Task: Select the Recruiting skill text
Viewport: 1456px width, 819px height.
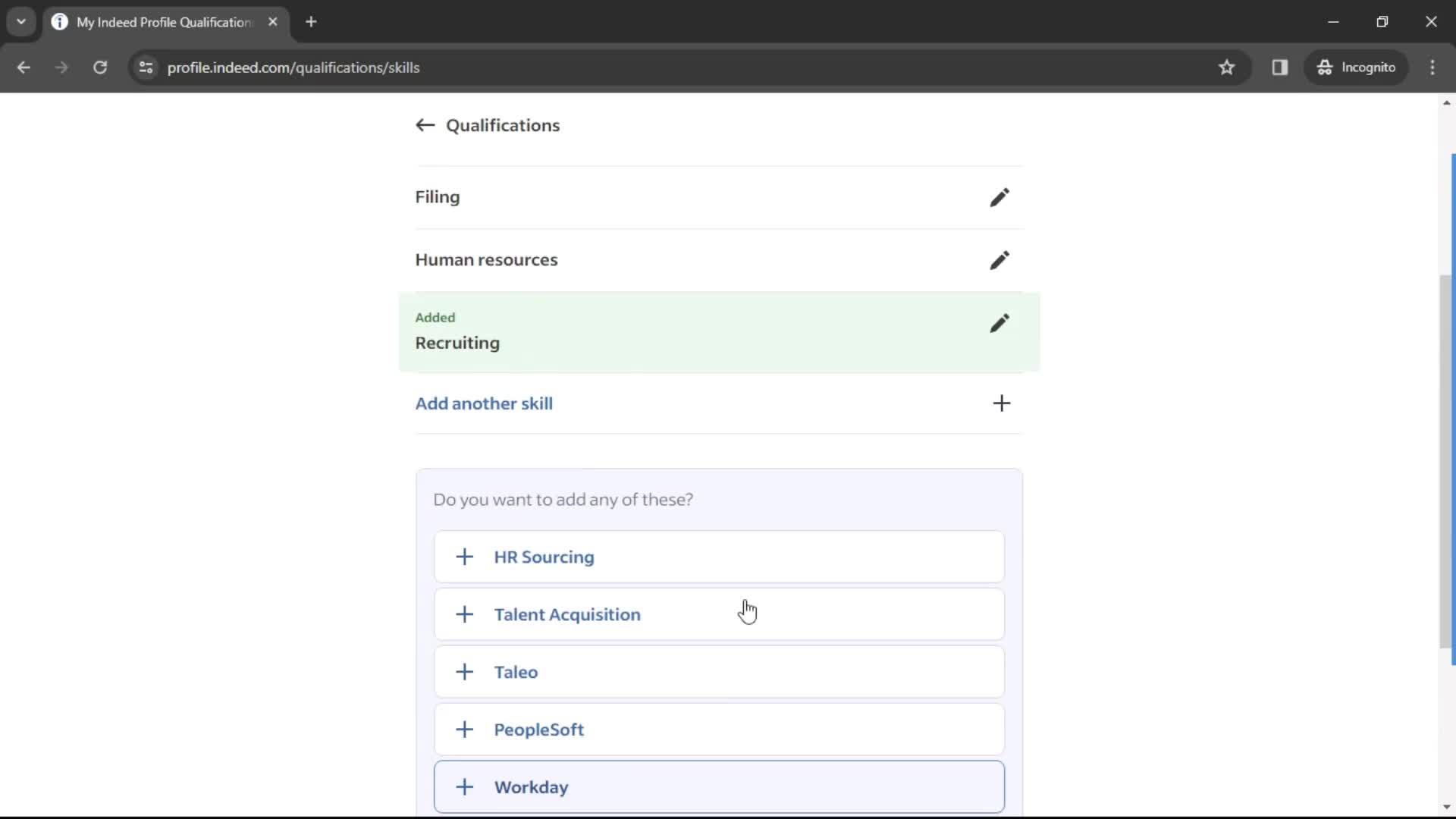Action: (x=457, y=343)
